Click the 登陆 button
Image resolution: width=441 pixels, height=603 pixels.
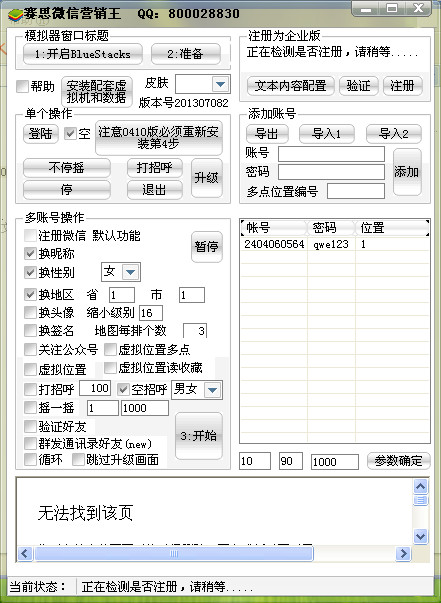40,134
